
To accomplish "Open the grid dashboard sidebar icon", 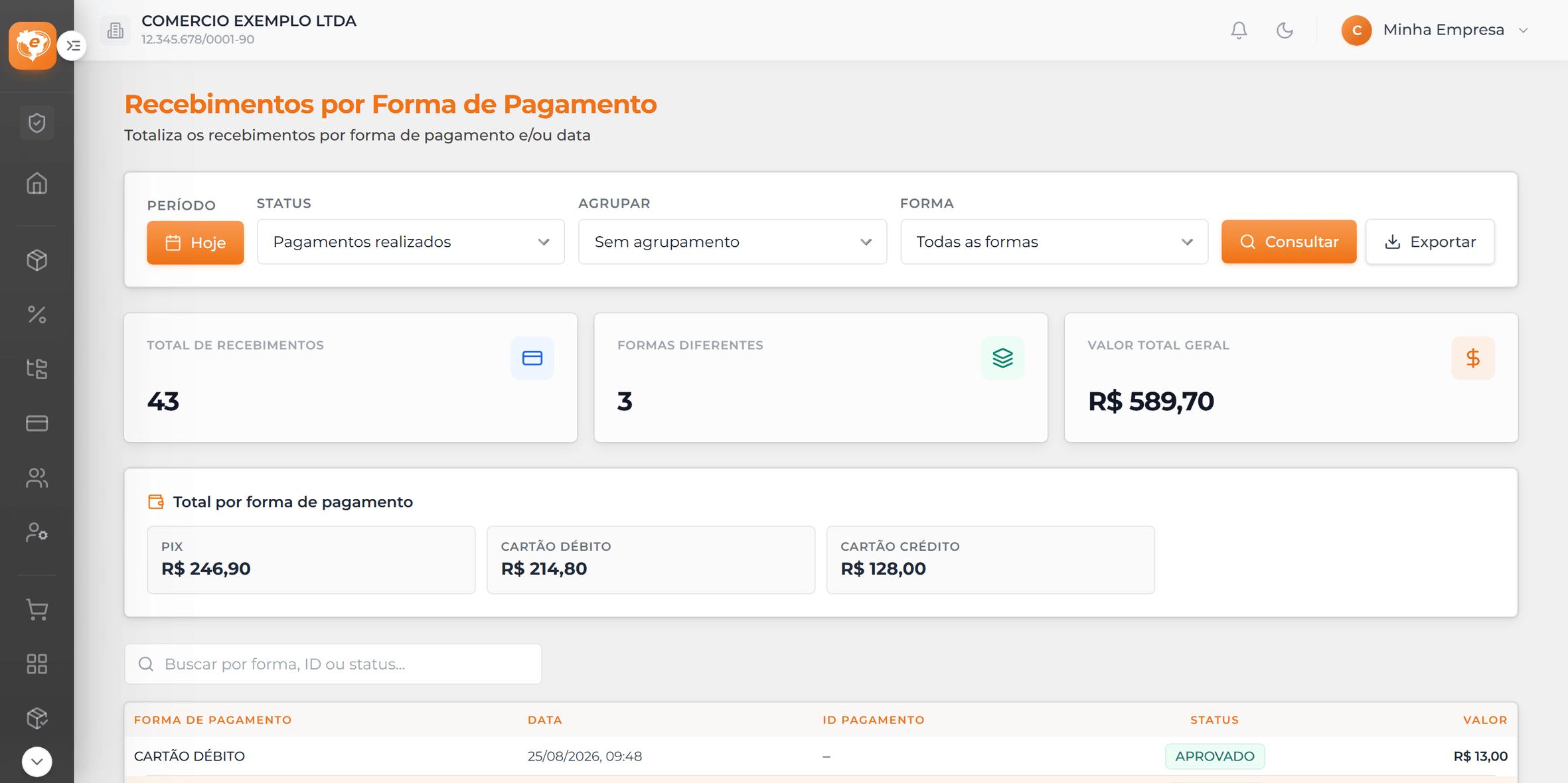I will point(37,664).
